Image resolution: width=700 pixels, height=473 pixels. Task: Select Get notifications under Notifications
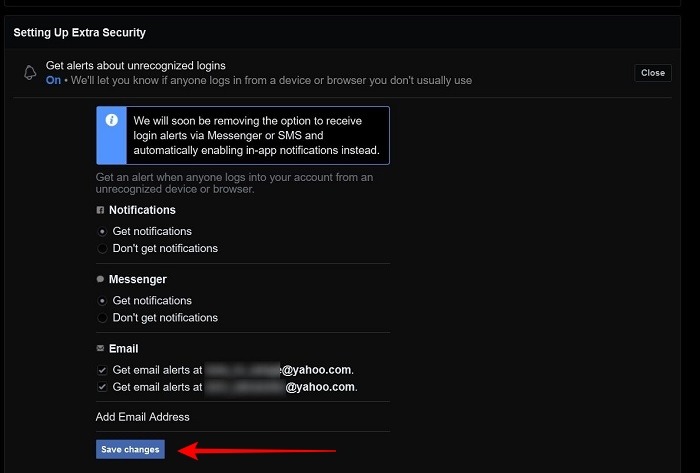[x=102, y=232]
